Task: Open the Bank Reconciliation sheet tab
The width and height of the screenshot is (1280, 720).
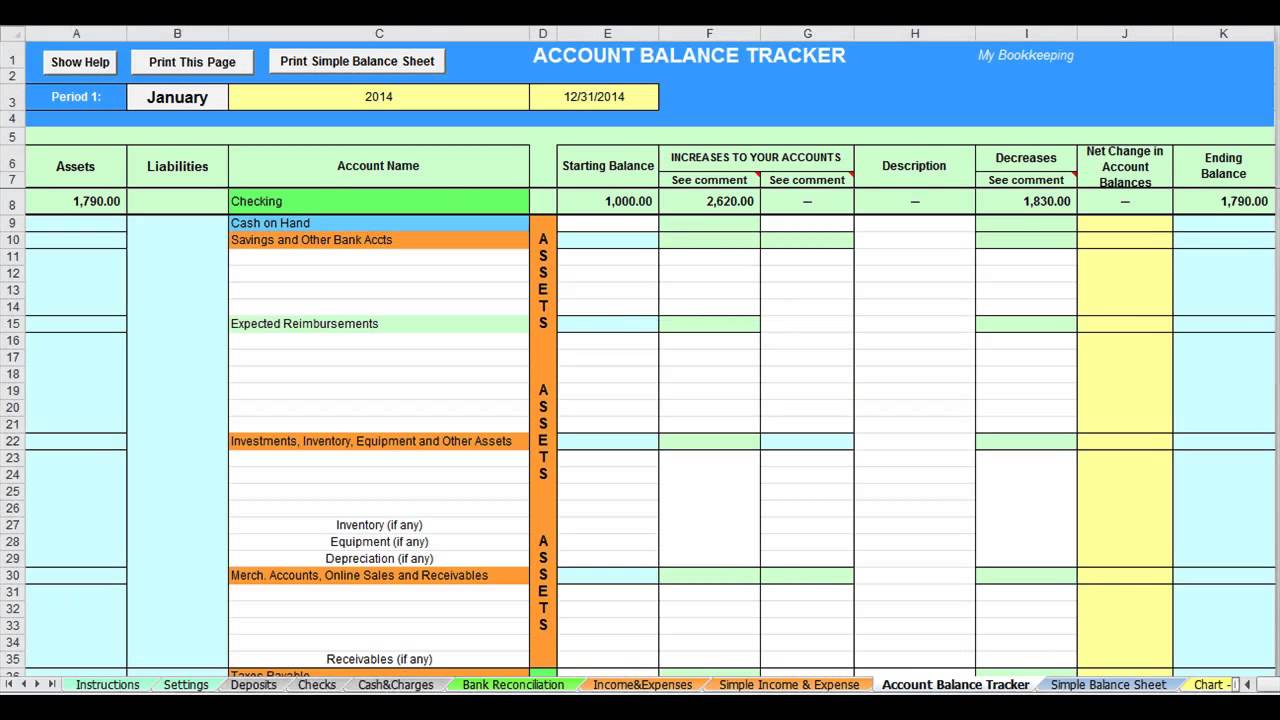Action: click(x=513, y=685)
